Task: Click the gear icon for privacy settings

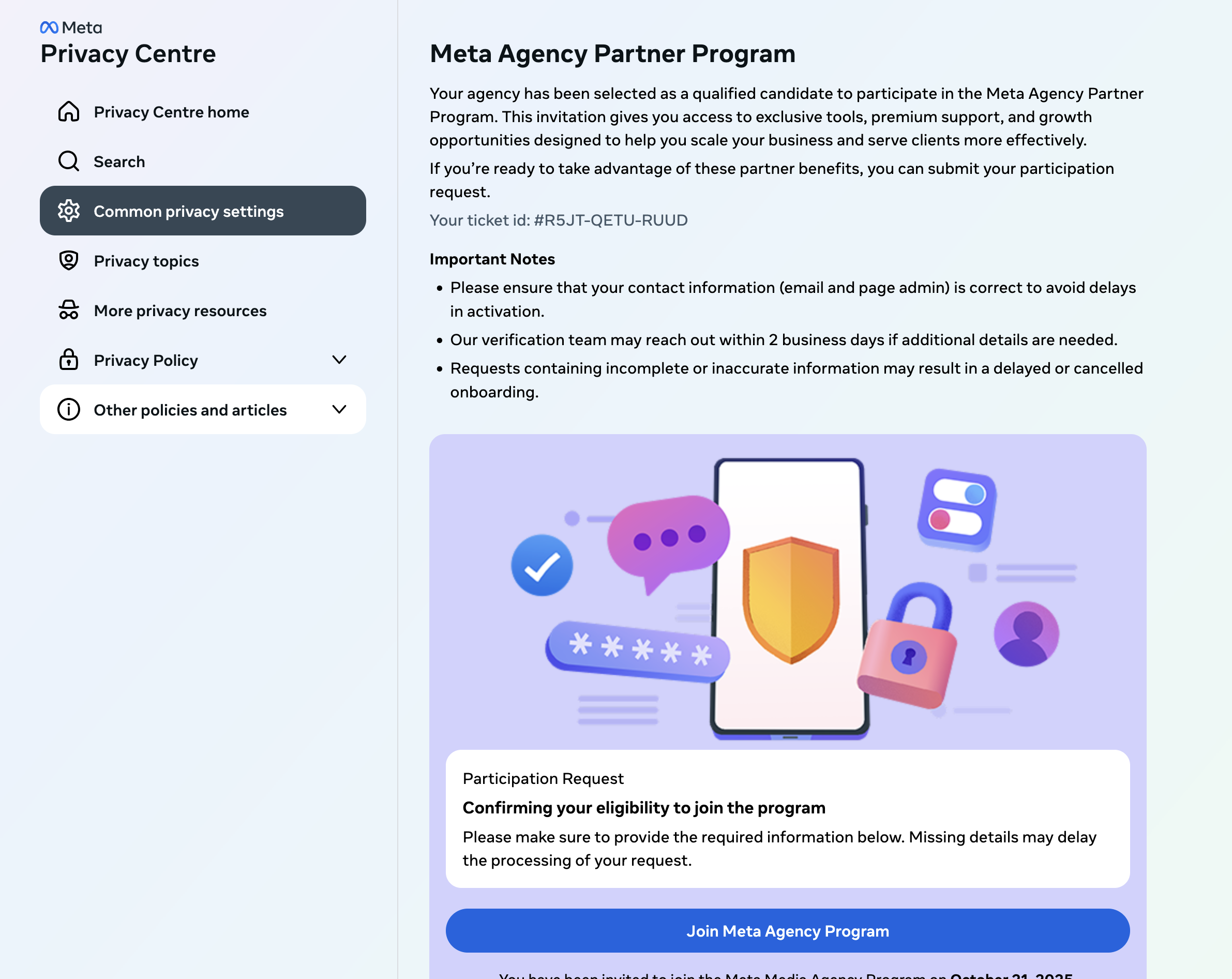Action: click(x=69, y=211)
